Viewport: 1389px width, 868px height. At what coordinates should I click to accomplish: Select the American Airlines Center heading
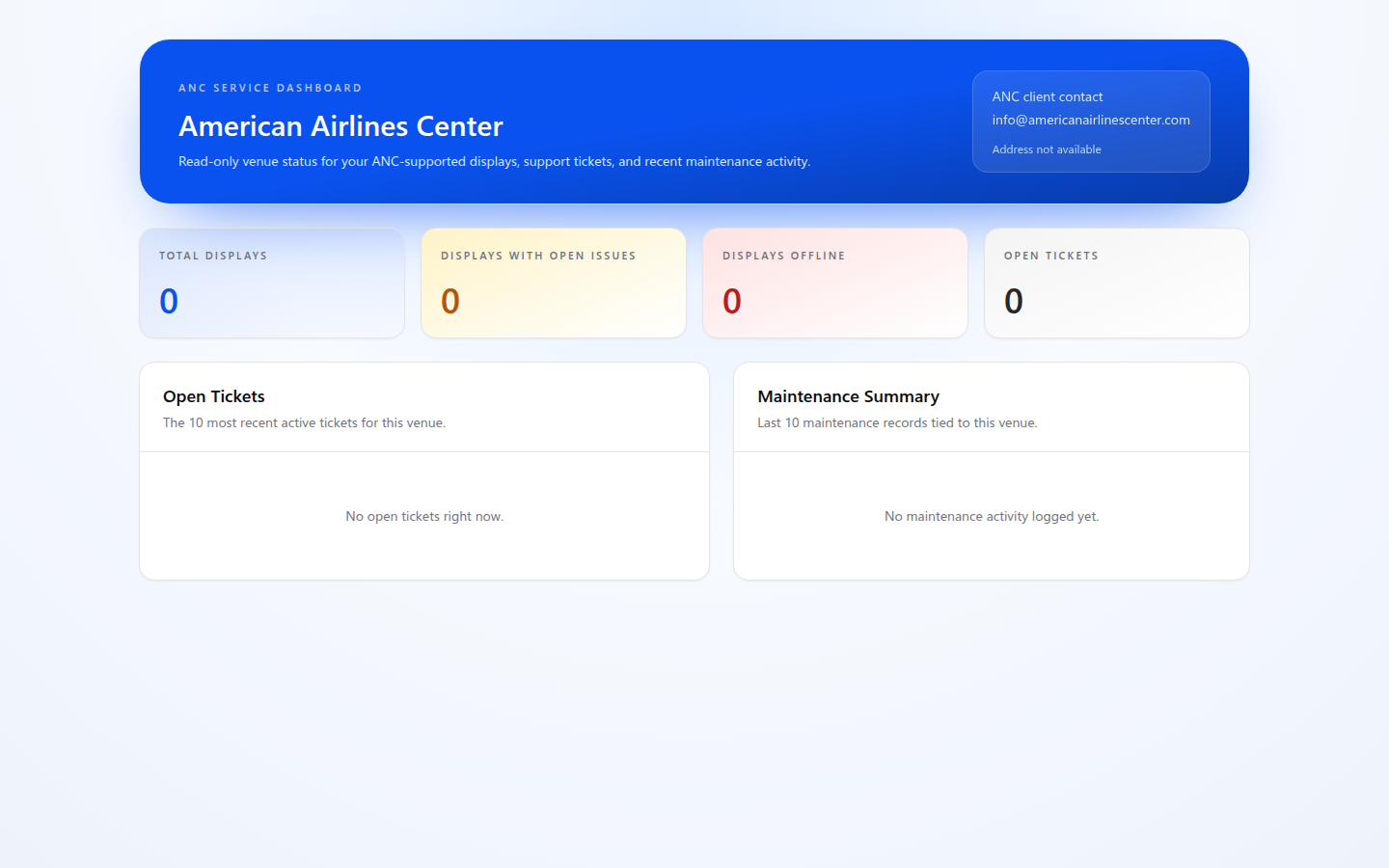(340, 126)
